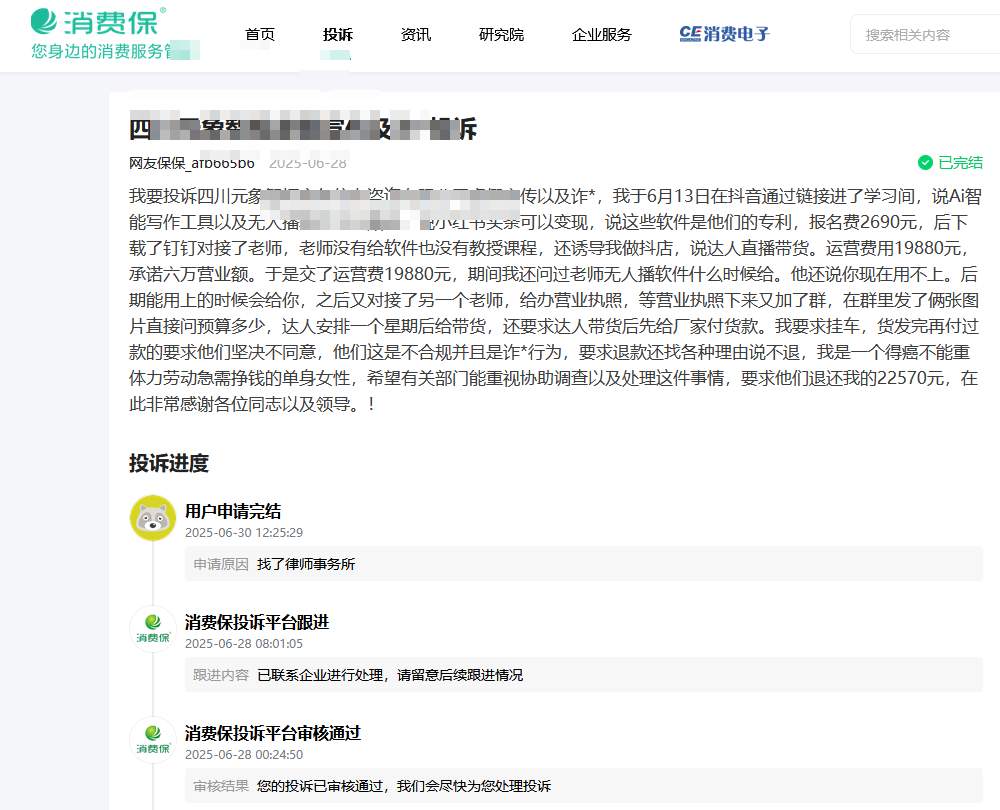Open the 研究院 navigation item

click(x=501, y=34)
